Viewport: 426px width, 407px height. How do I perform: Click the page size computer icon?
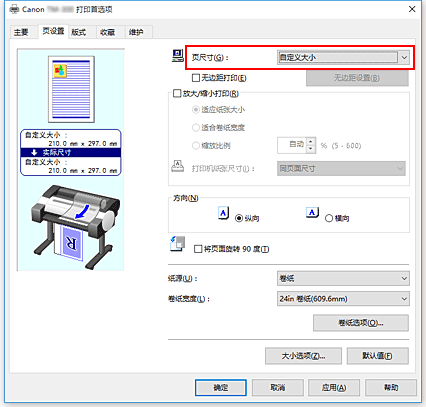point(178,55)
